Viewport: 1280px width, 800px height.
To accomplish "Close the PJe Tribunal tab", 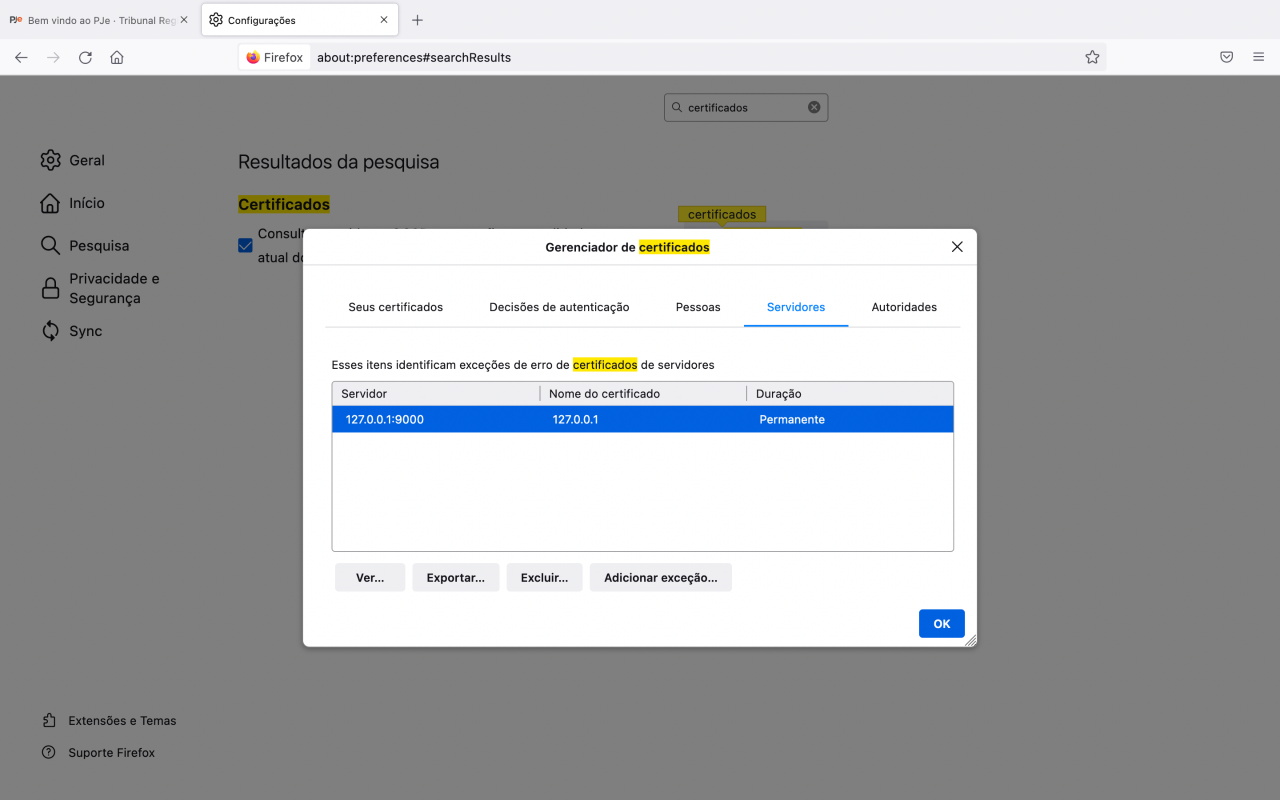I will tap(183, 20).
